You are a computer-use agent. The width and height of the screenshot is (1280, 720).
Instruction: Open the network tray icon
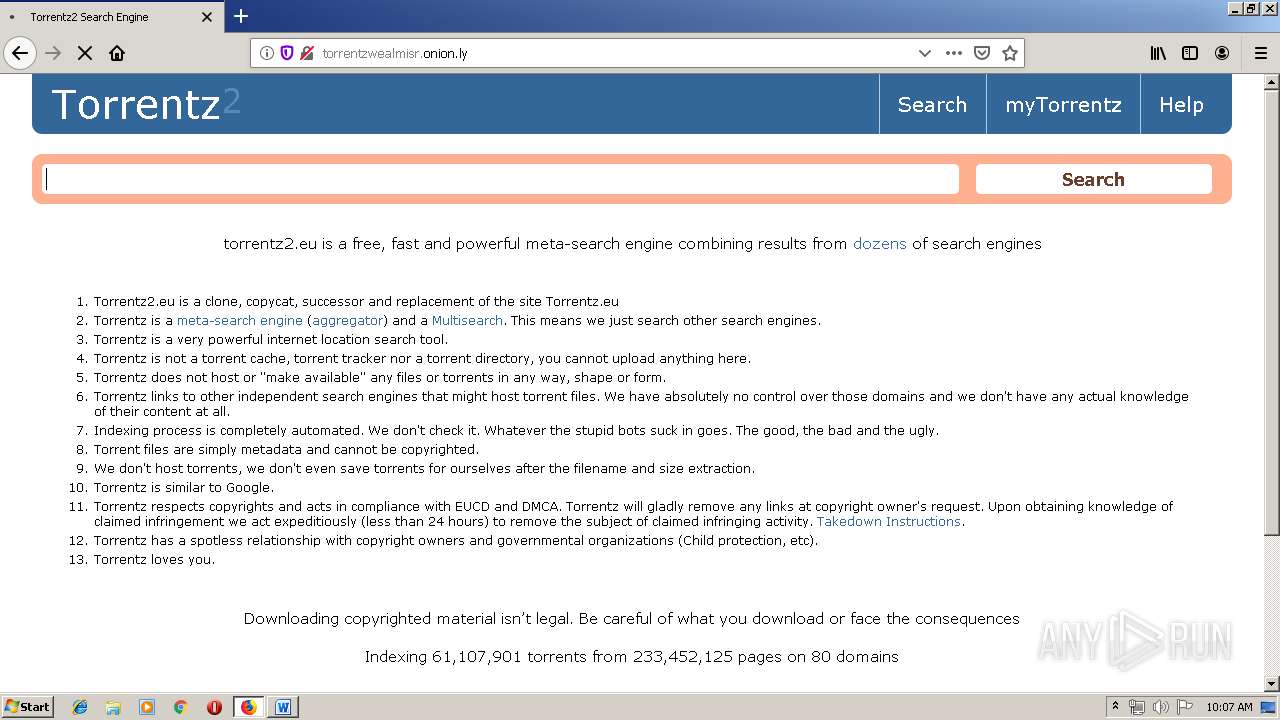tap(1137, 707)
